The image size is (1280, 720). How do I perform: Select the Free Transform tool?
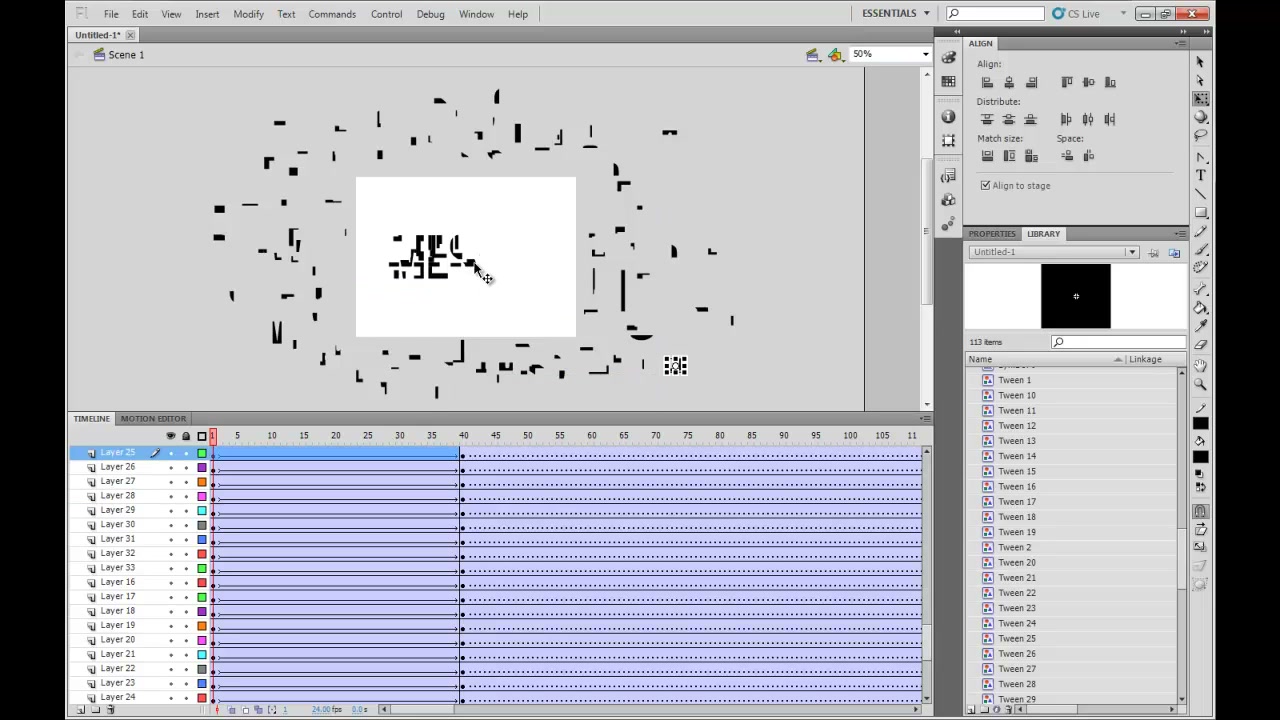pyautogui.click(x=1201, y=98)
